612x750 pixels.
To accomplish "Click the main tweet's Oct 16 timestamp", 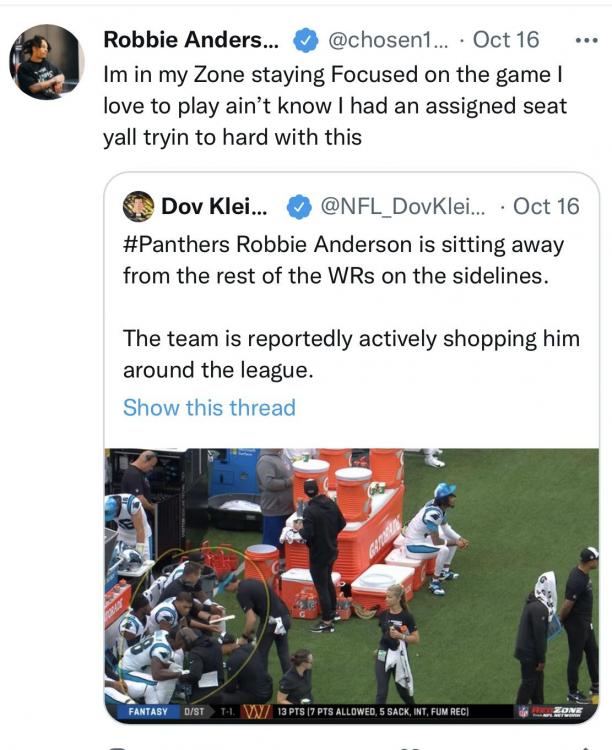I will click(506, 40).
